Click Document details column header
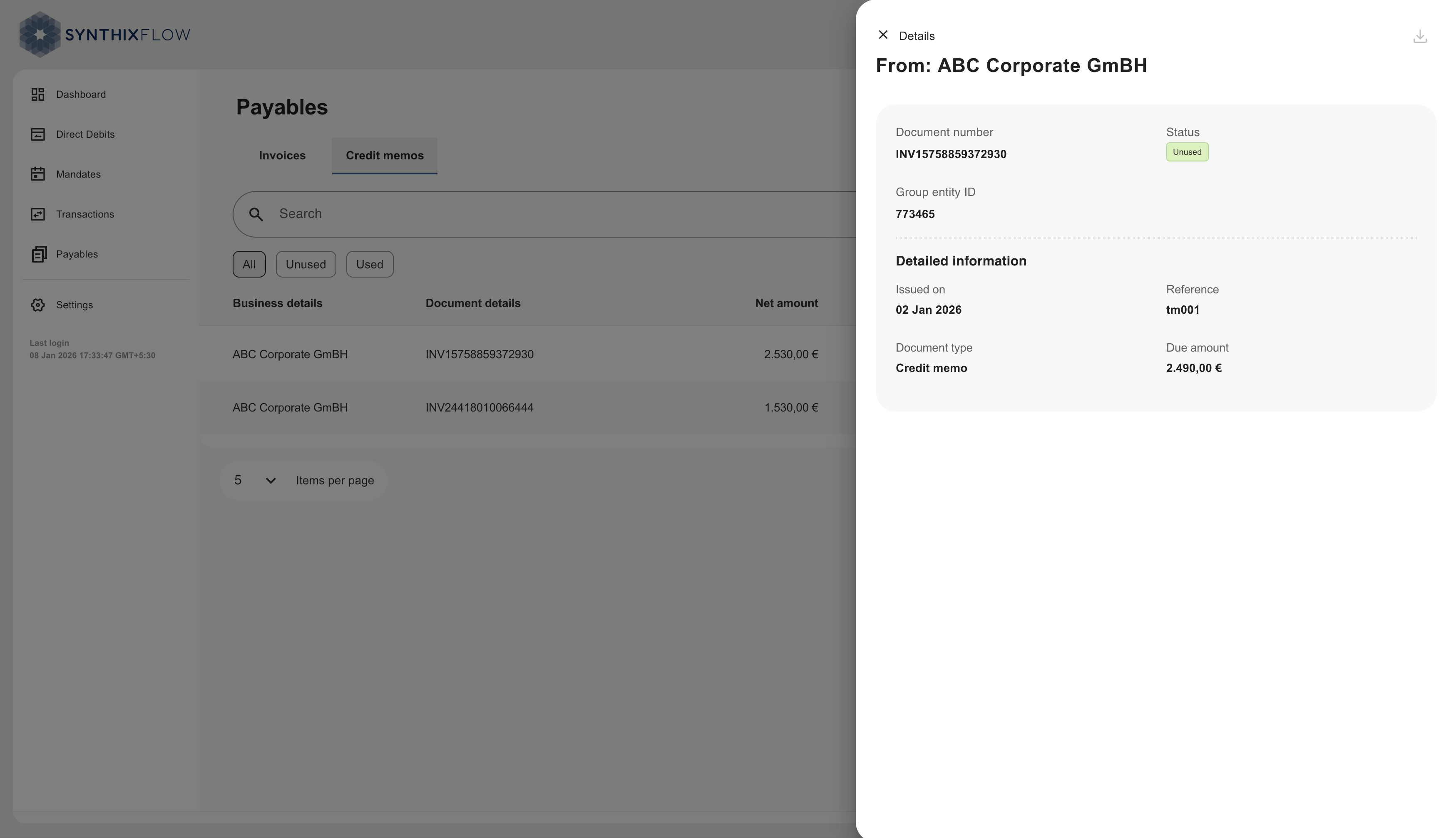This screenshot has height=838, width=1456. point(473,303)
